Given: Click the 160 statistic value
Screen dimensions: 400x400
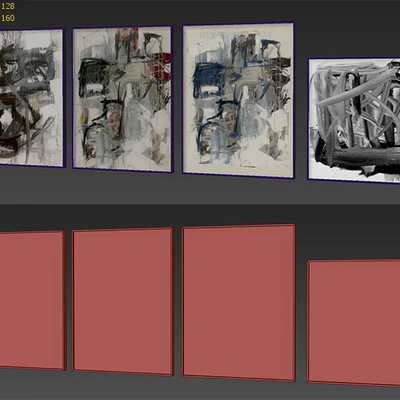Looking at the screenshot, I should coord(8,18).
